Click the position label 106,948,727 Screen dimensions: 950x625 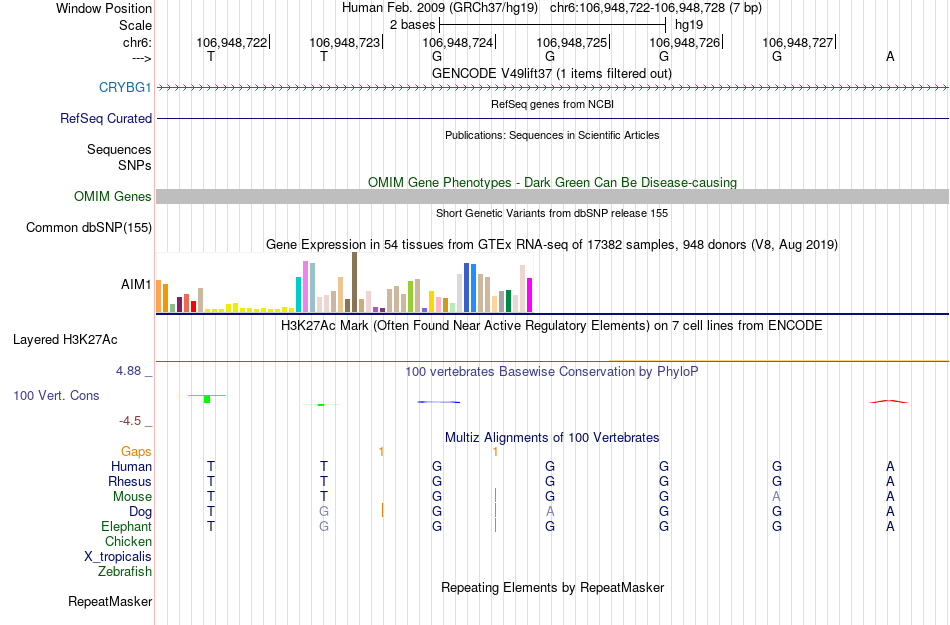[797, 42]
